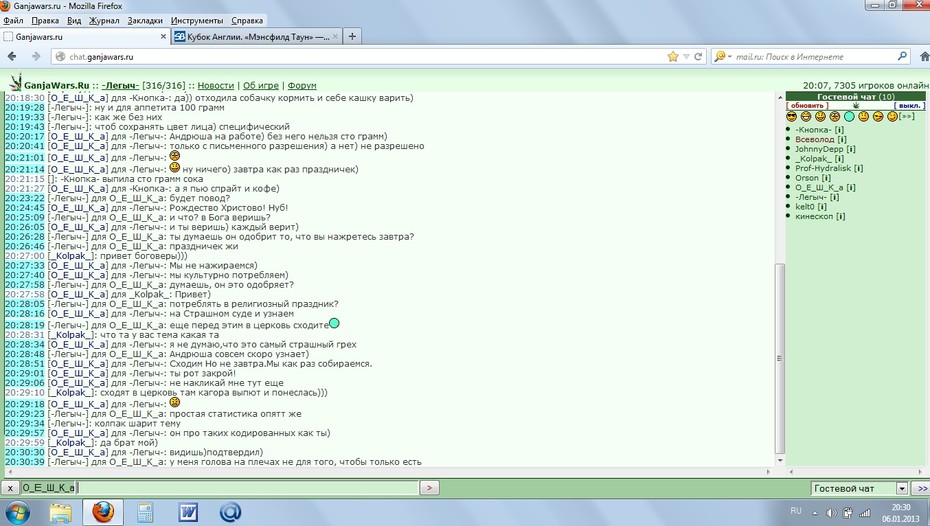Open the search engine dropdown by mail.ru icon
This screenshot has width=930, height=526.
[x=722, y=56]
